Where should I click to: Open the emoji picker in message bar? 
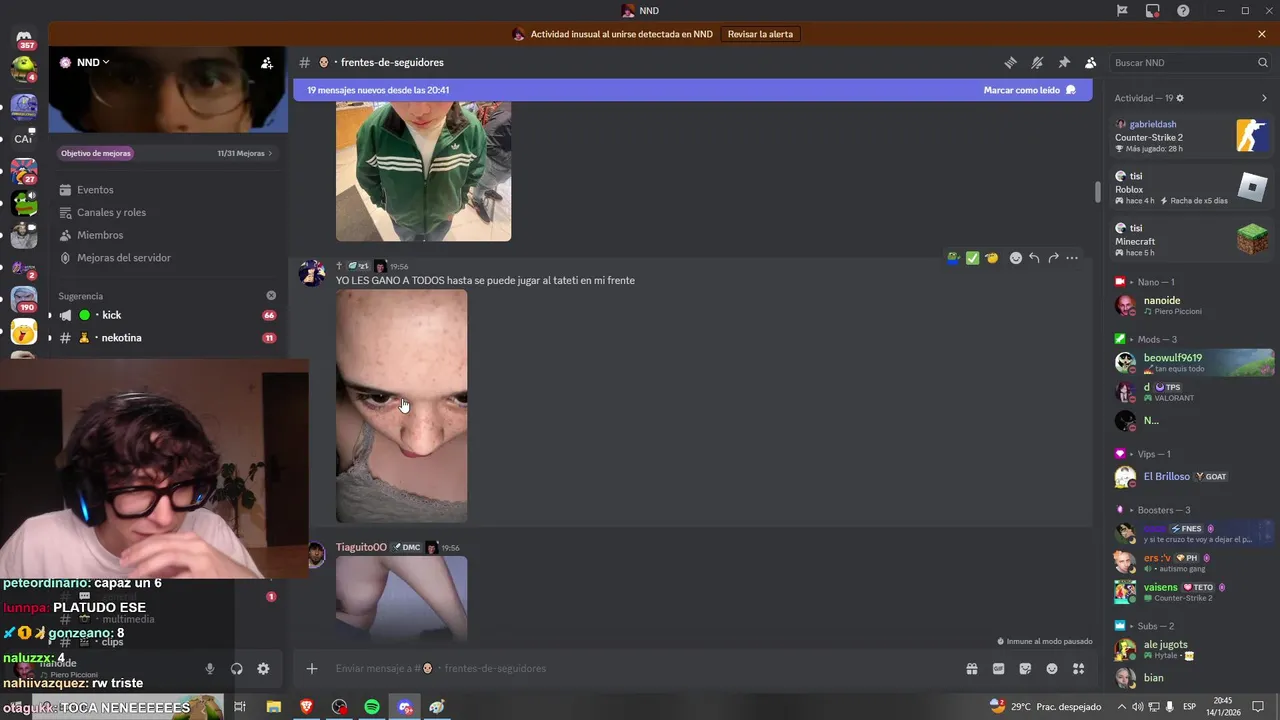point(1052,668)
